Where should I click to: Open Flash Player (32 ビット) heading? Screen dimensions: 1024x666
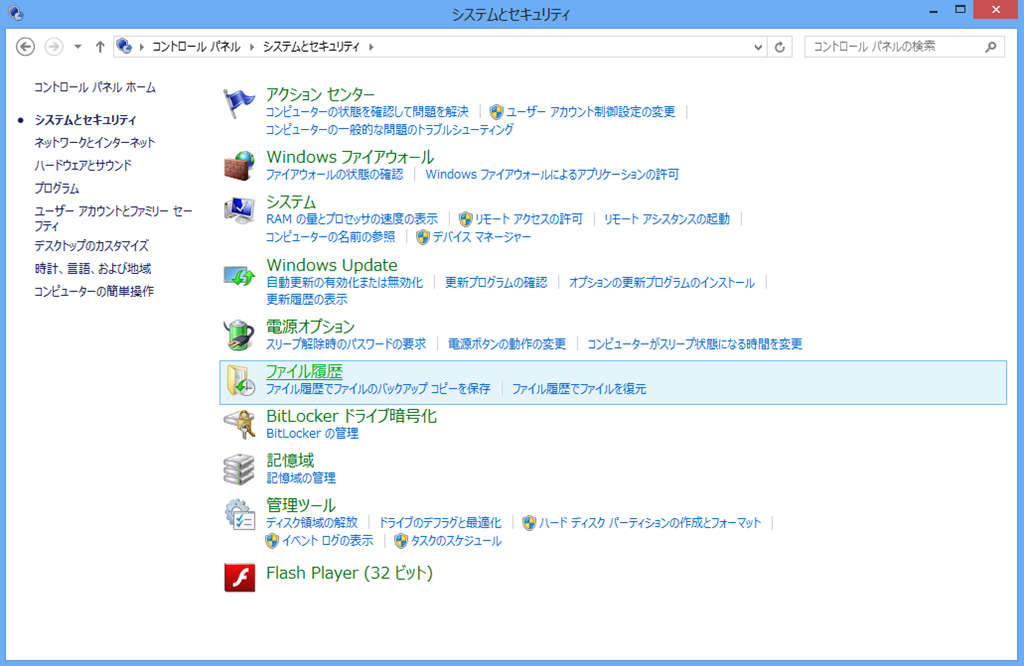(349, 573)
